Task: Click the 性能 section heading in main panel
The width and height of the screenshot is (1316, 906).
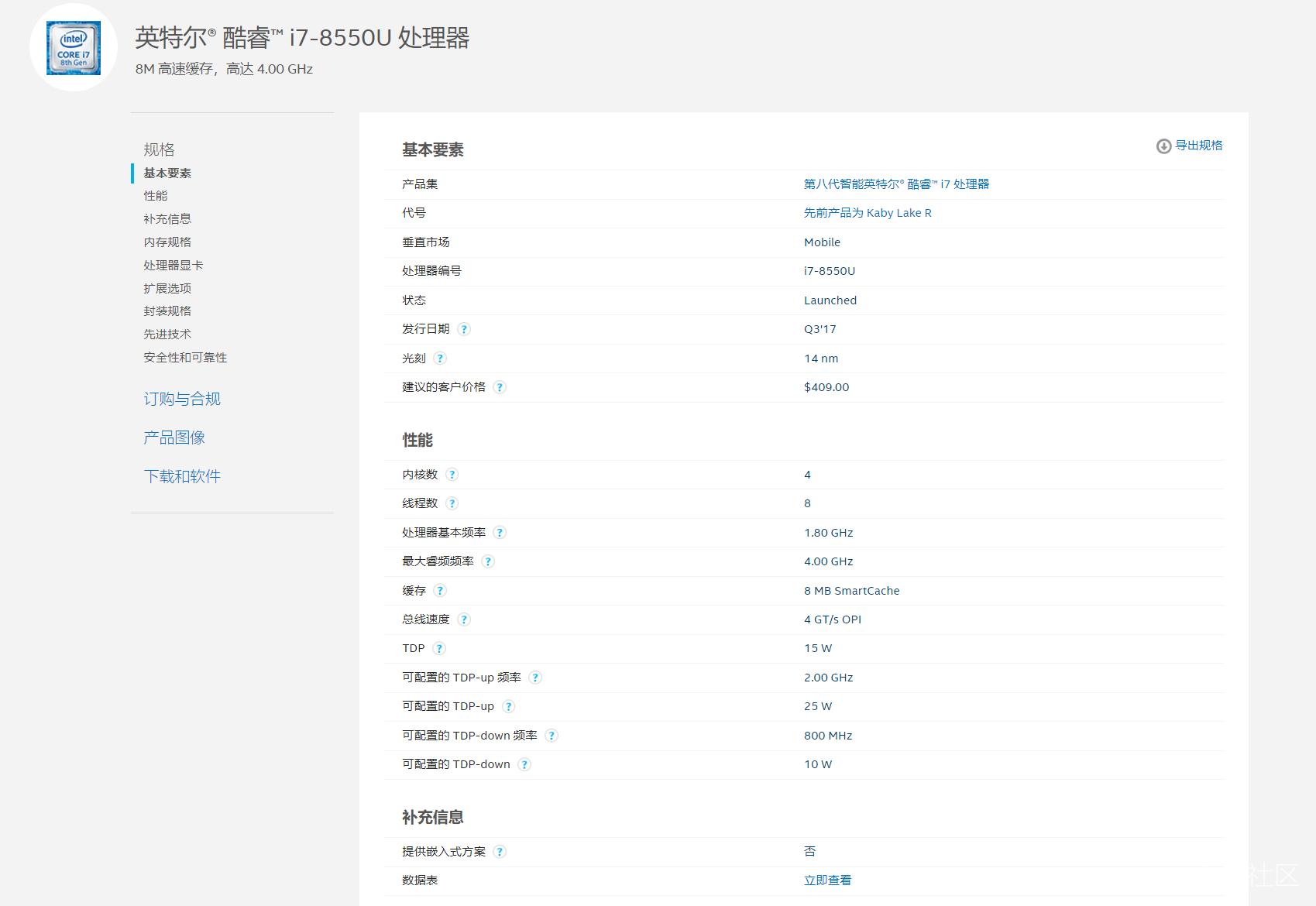Action: point(417,441)
